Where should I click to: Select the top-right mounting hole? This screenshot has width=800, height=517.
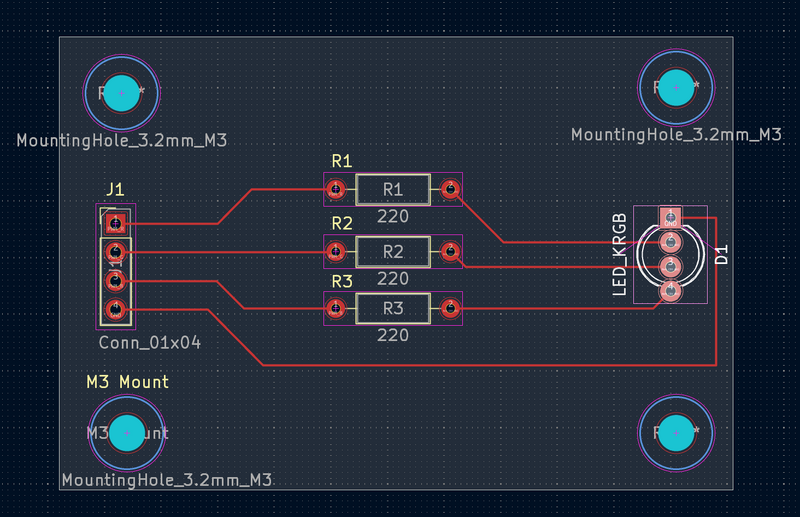pyautogui.click(x=676, y=88)
